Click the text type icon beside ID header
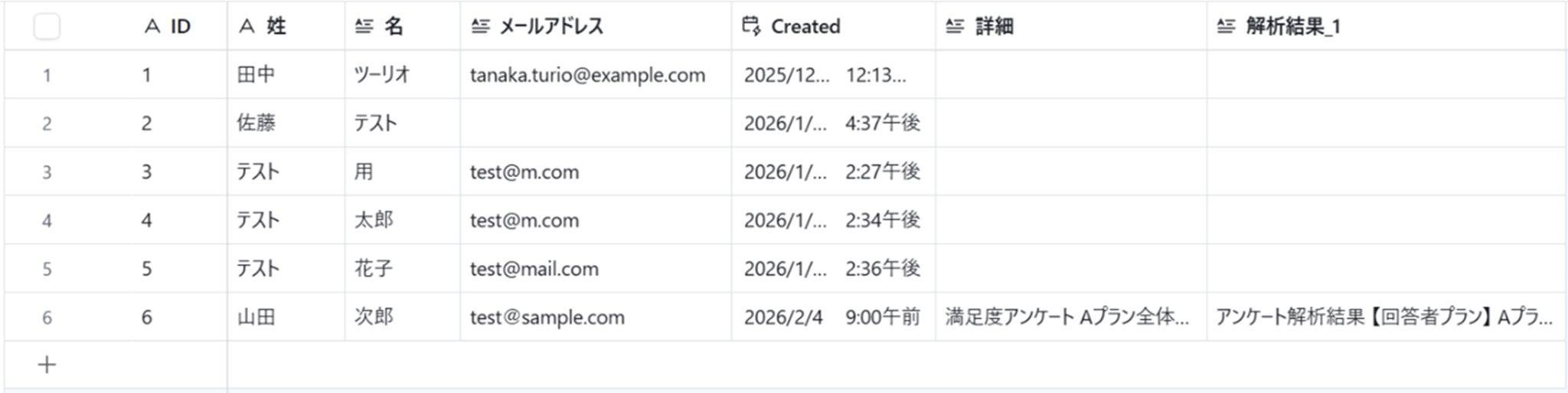Image resolution: width=1568 pixels, height=393 pixels. click(x=152, y=27)
